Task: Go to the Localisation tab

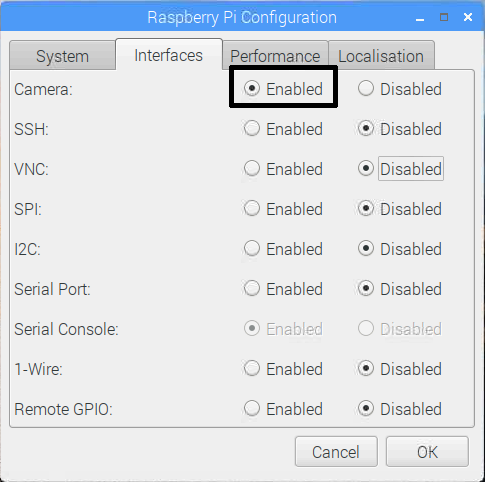Action: coord(381,56)
